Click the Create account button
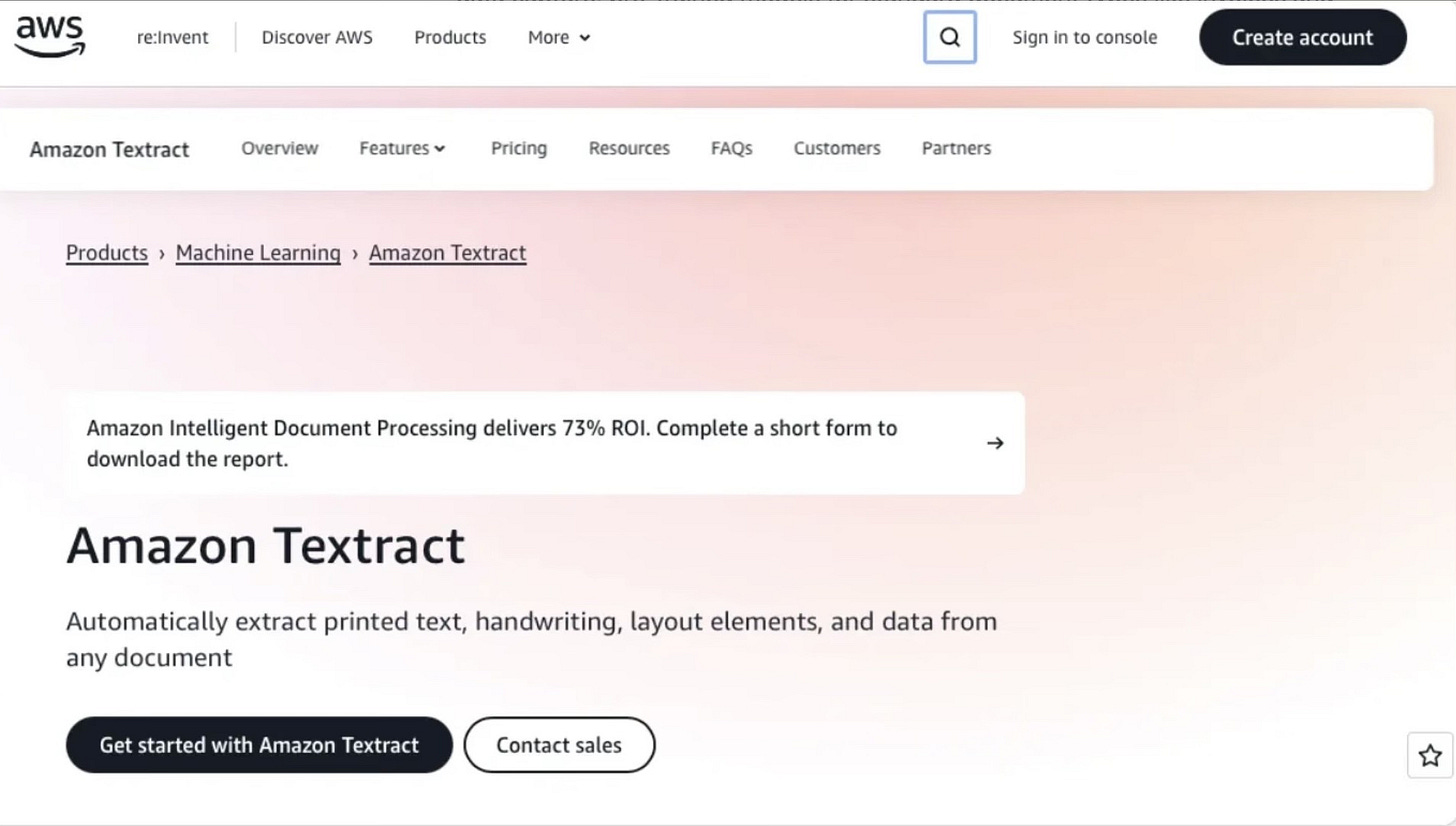1456x826 pixels. pos(1303,38)
